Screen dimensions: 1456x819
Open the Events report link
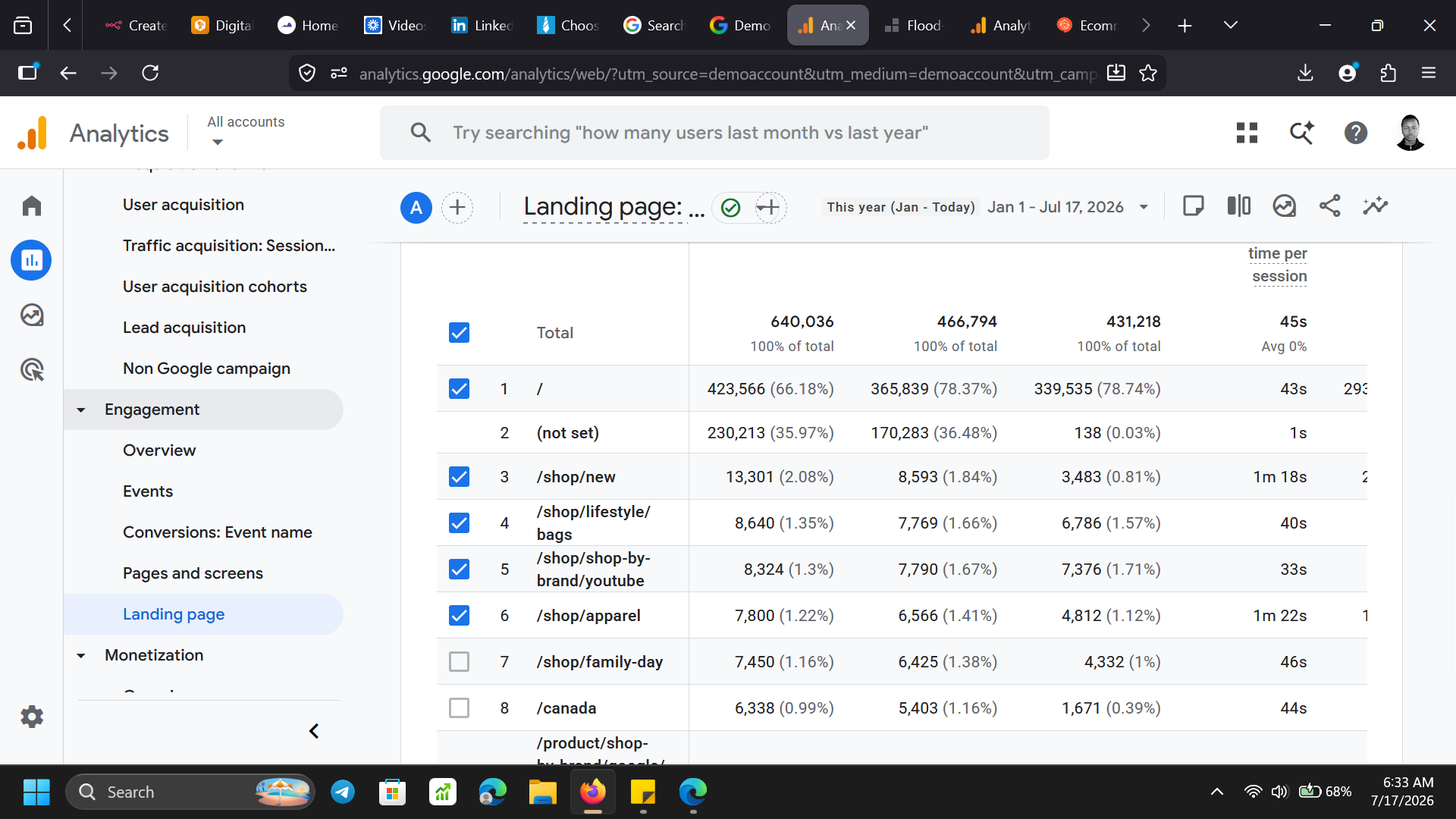pyautogui.click(x=148, y=491)
